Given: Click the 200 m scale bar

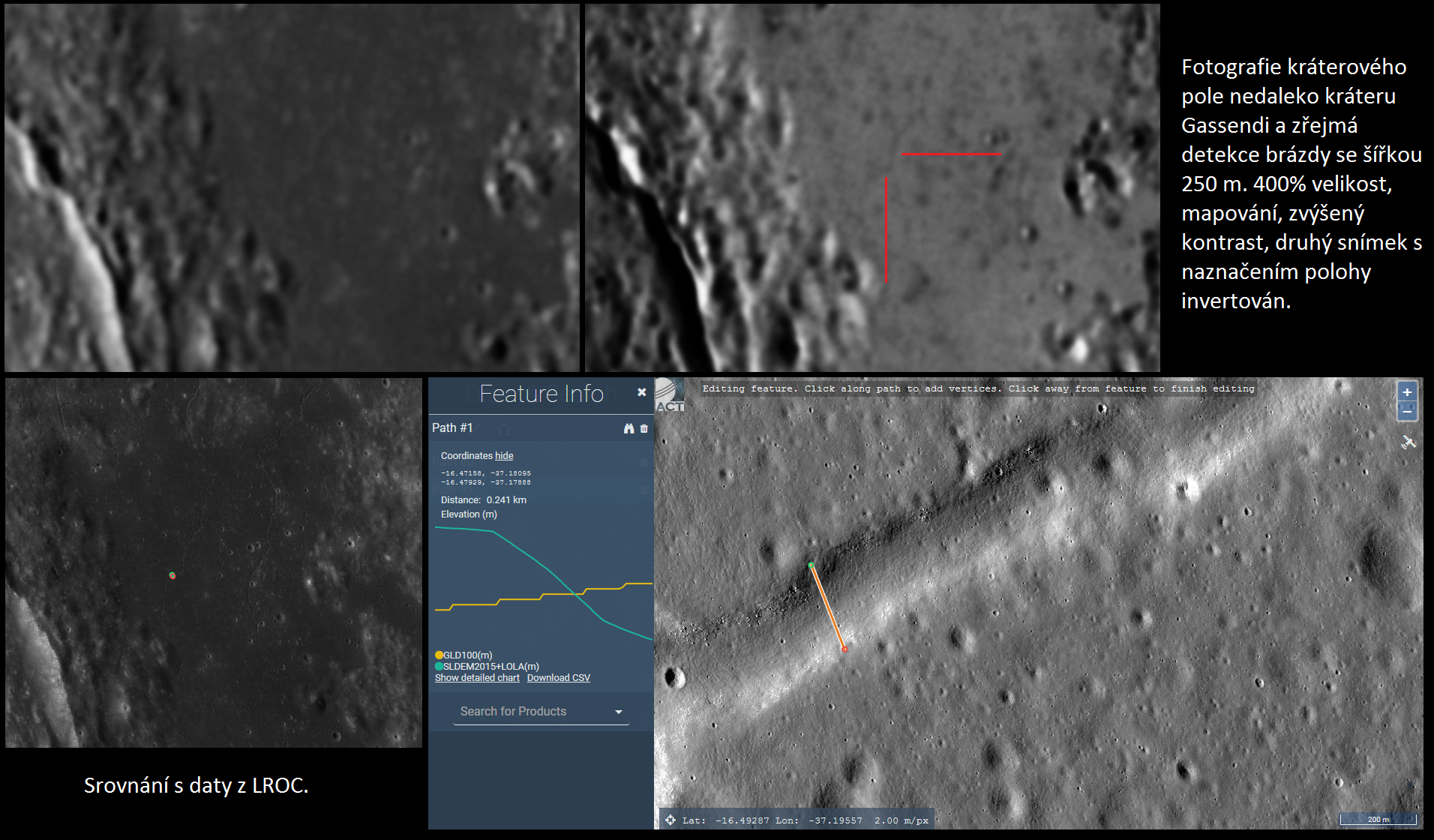Looking at the screenshot, I should pos(1378,819).
